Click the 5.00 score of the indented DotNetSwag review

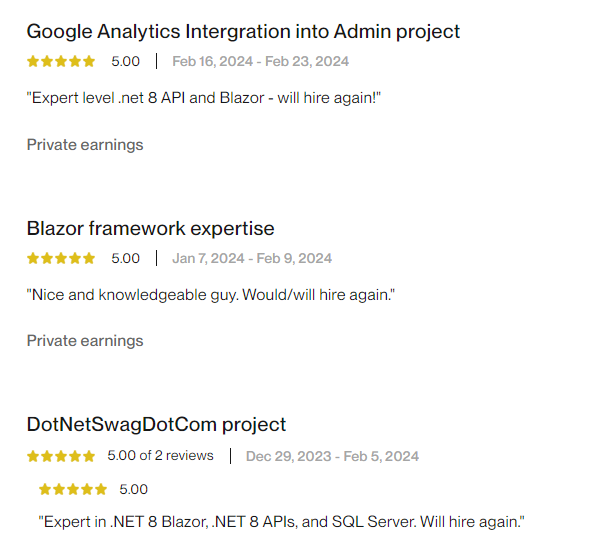pos(134,489)
